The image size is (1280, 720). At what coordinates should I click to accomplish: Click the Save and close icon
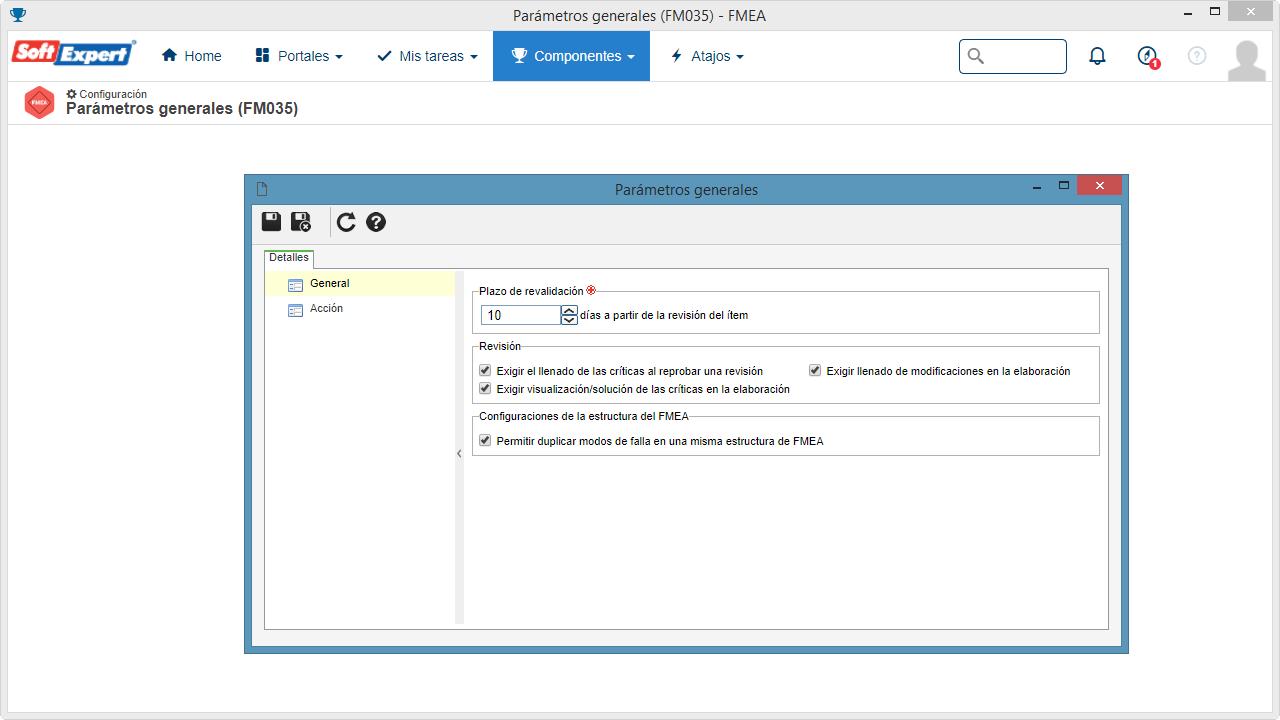[x=301, y=222]
